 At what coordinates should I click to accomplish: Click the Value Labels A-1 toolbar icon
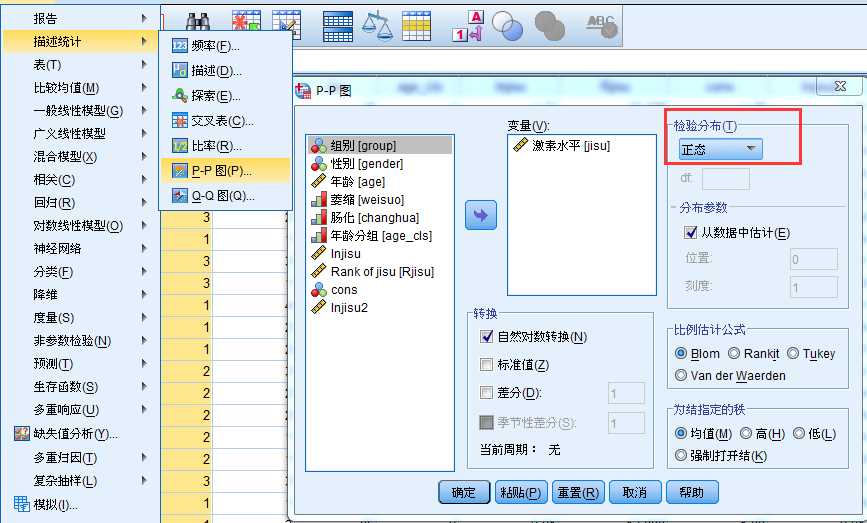468,26
